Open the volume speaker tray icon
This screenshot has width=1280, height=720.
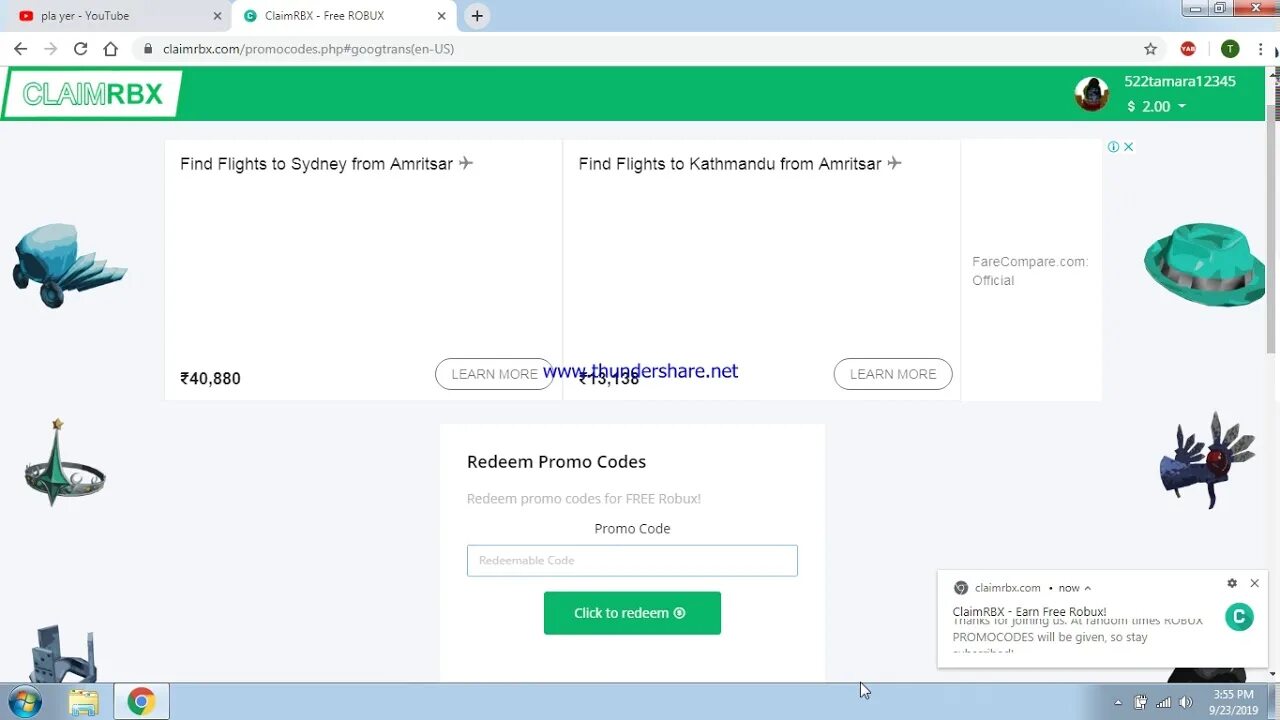point(1186,702)
